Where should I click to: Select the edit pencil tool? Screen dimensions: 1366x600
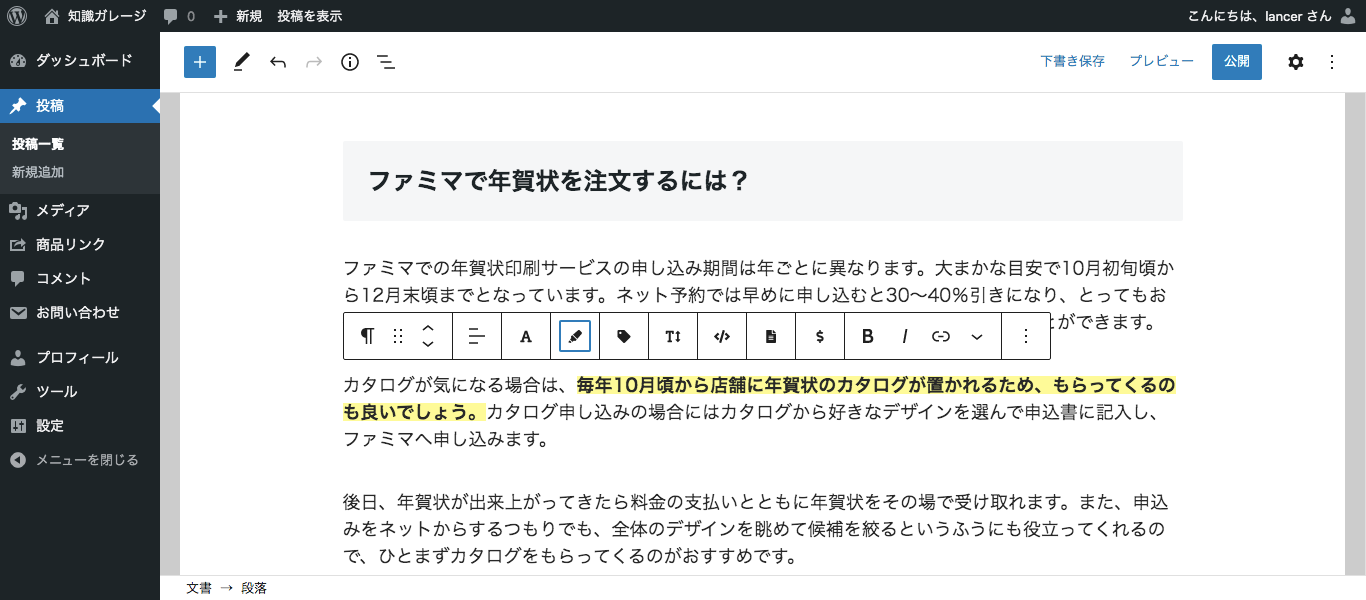pos(241,62)
